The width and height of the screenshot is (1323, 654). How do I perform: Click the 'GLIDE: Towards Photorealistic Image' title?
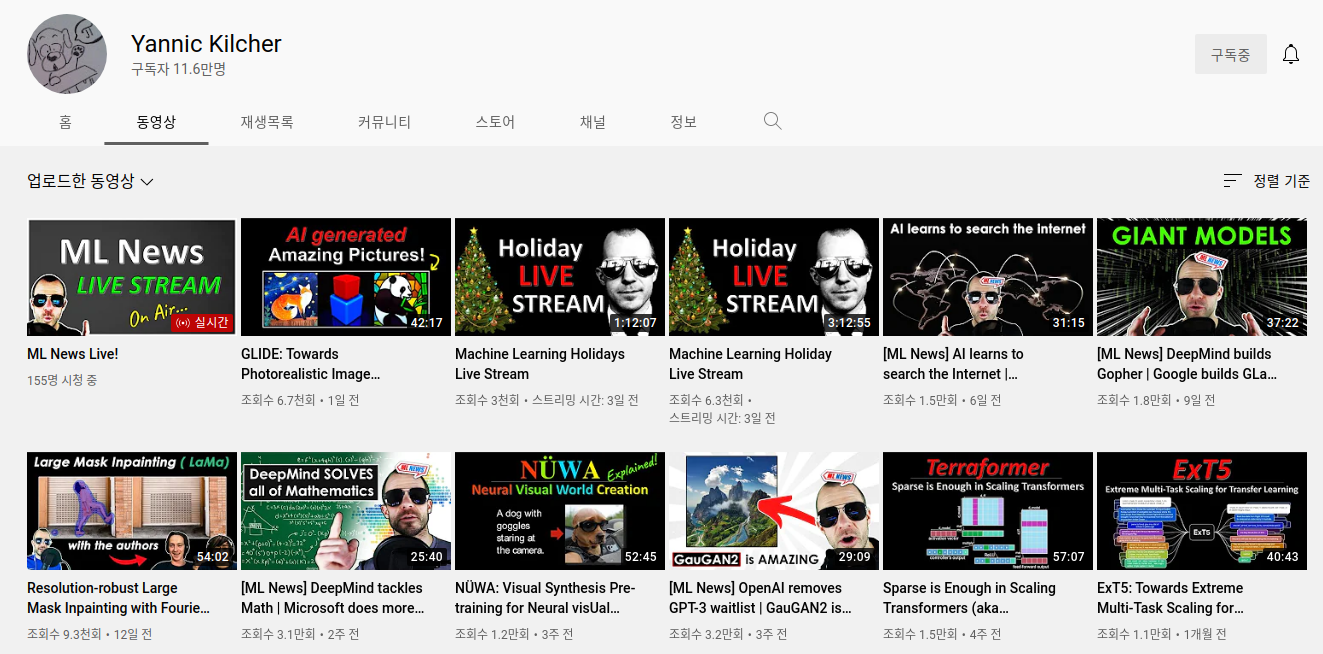click(311, 364)
